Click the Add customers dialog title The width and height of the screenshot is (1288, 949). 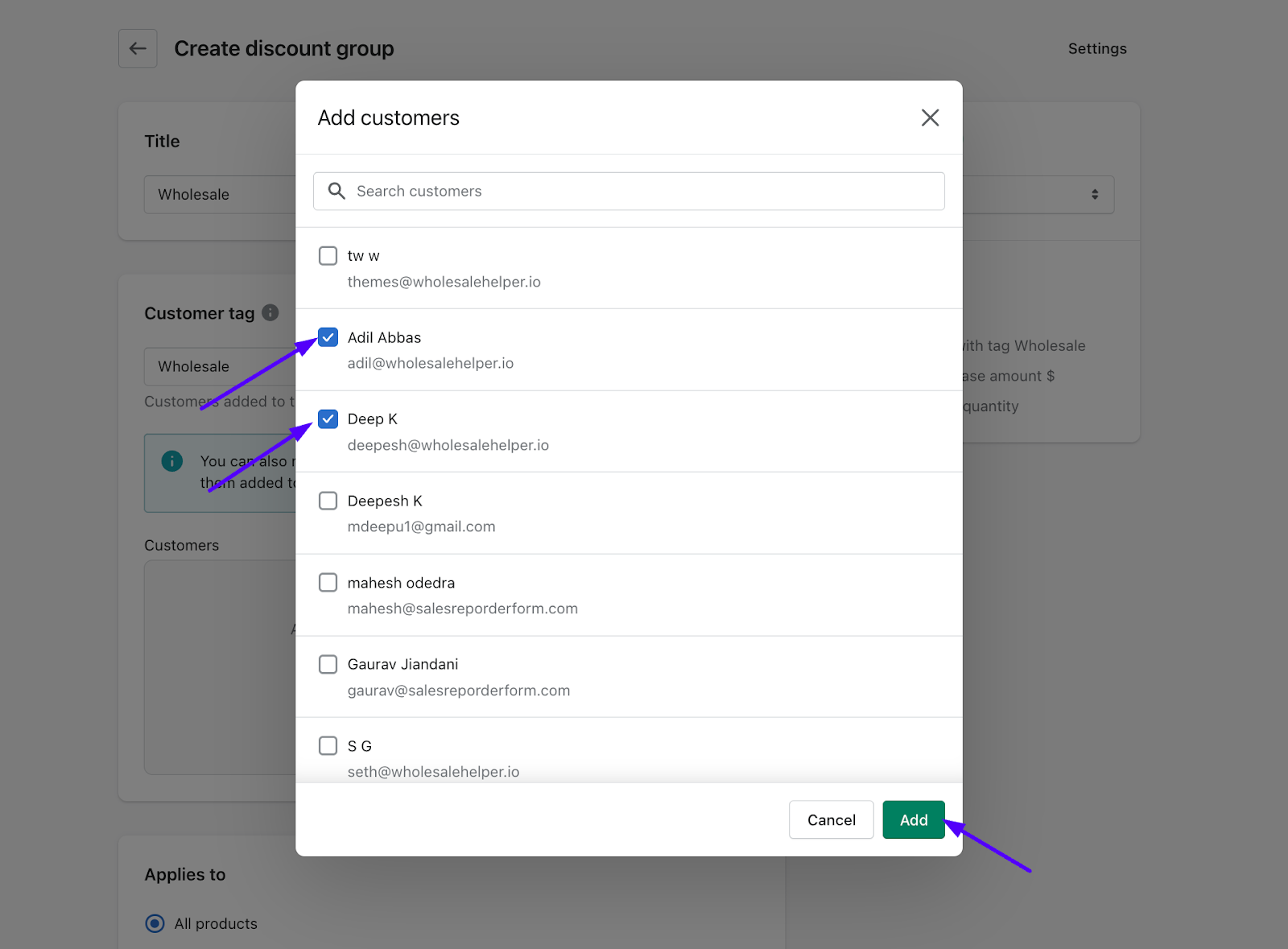coord(389,118)
